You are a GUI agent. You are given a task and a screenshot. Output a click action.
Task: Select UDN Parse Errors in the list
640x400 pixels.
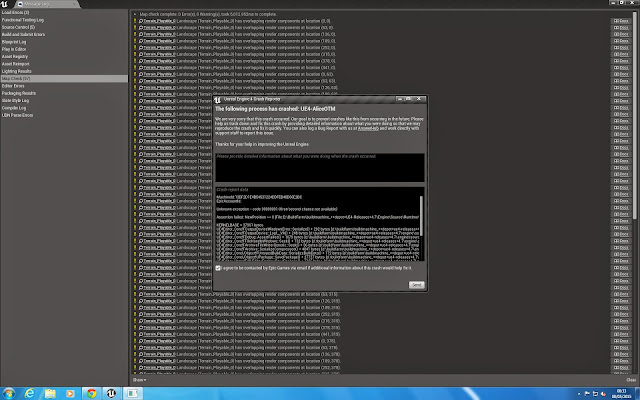(18, 116)
